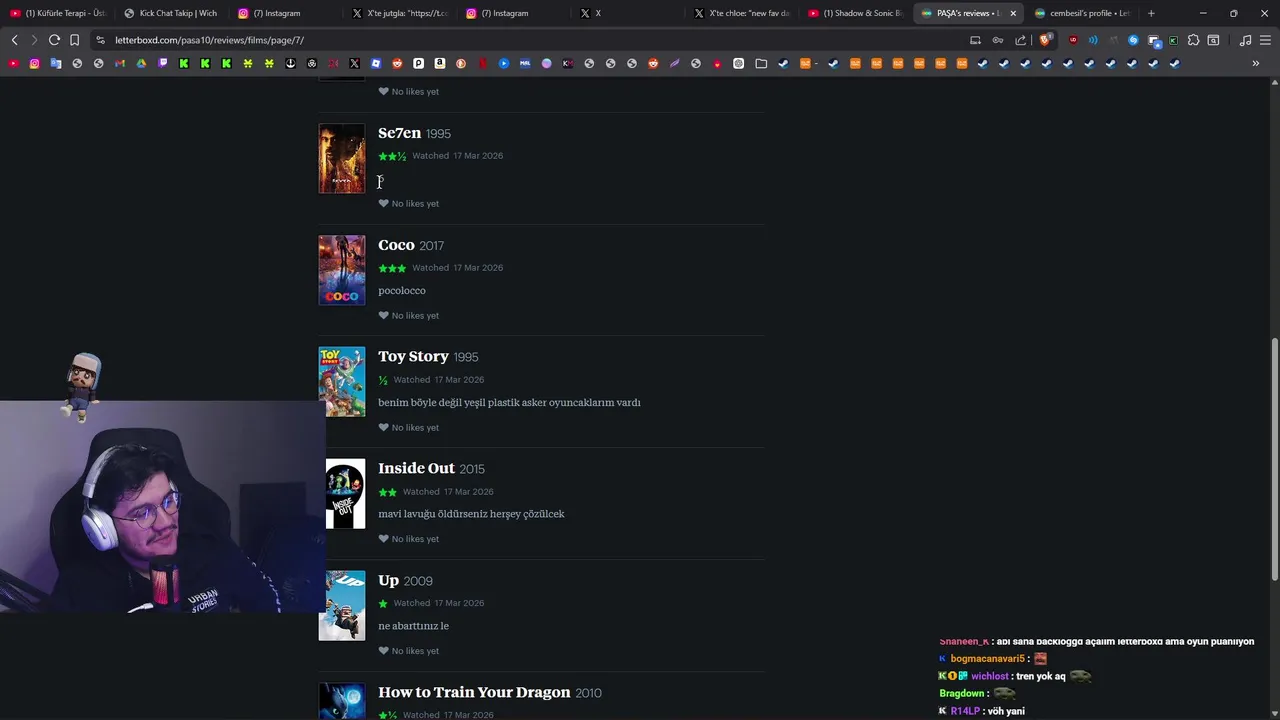Open the Instagram bookmark icon
This screenshot has width=1280, height=720.
(34, 63)
